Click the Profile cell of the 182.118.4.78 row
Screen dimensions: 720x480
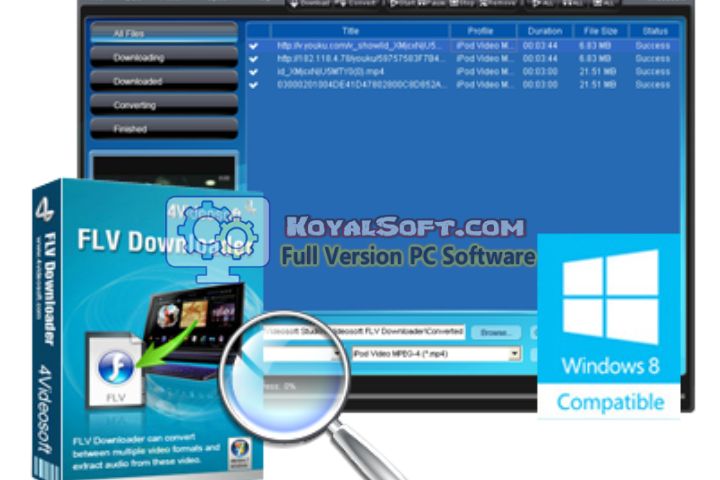tap(485, 59)
